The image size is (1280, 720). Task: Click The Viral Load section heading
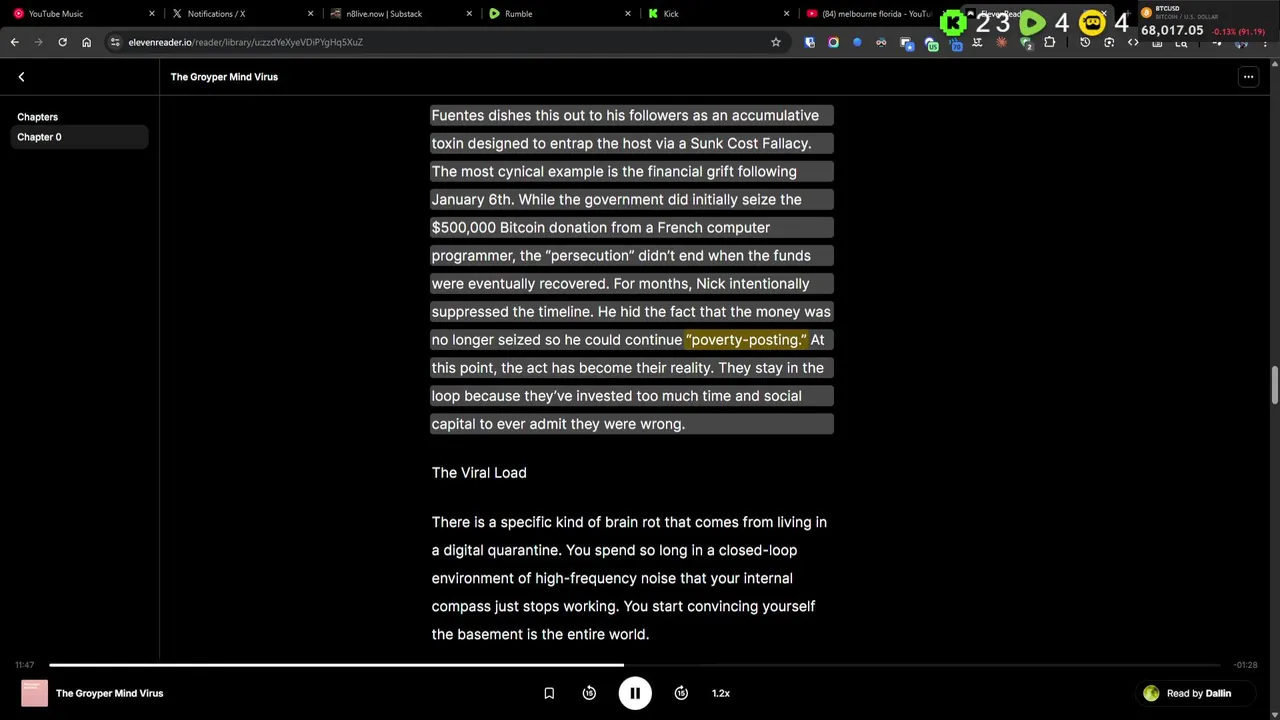(x=479, y=472)
